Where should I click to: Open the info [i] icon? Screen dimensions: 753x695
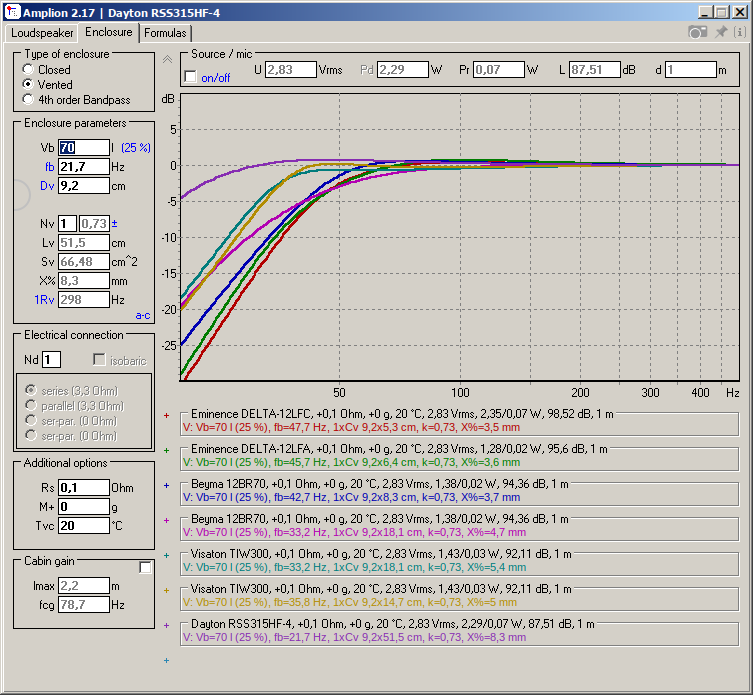click(x=740, y=32)
